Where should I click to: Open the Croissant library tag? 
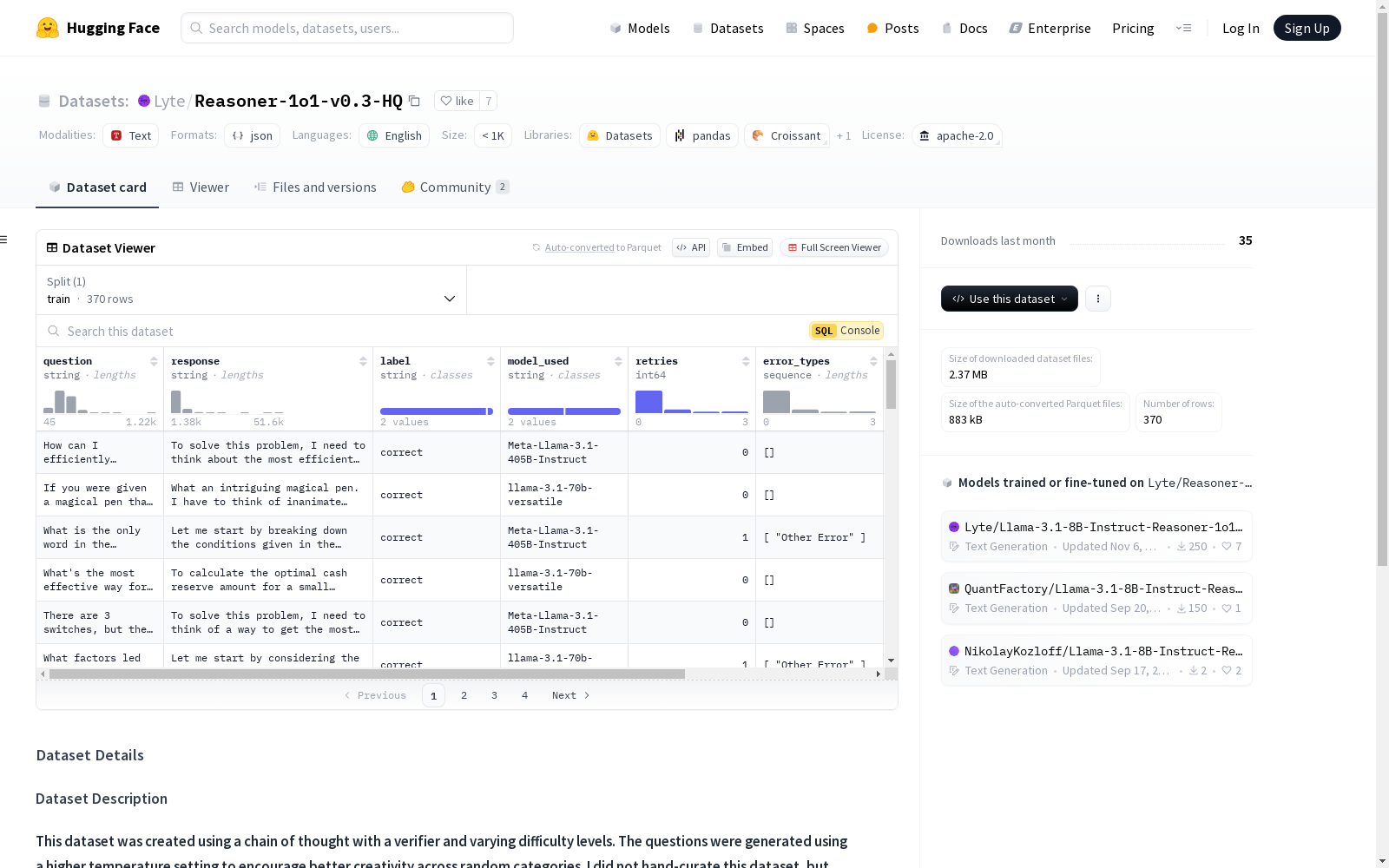[787, 135]
